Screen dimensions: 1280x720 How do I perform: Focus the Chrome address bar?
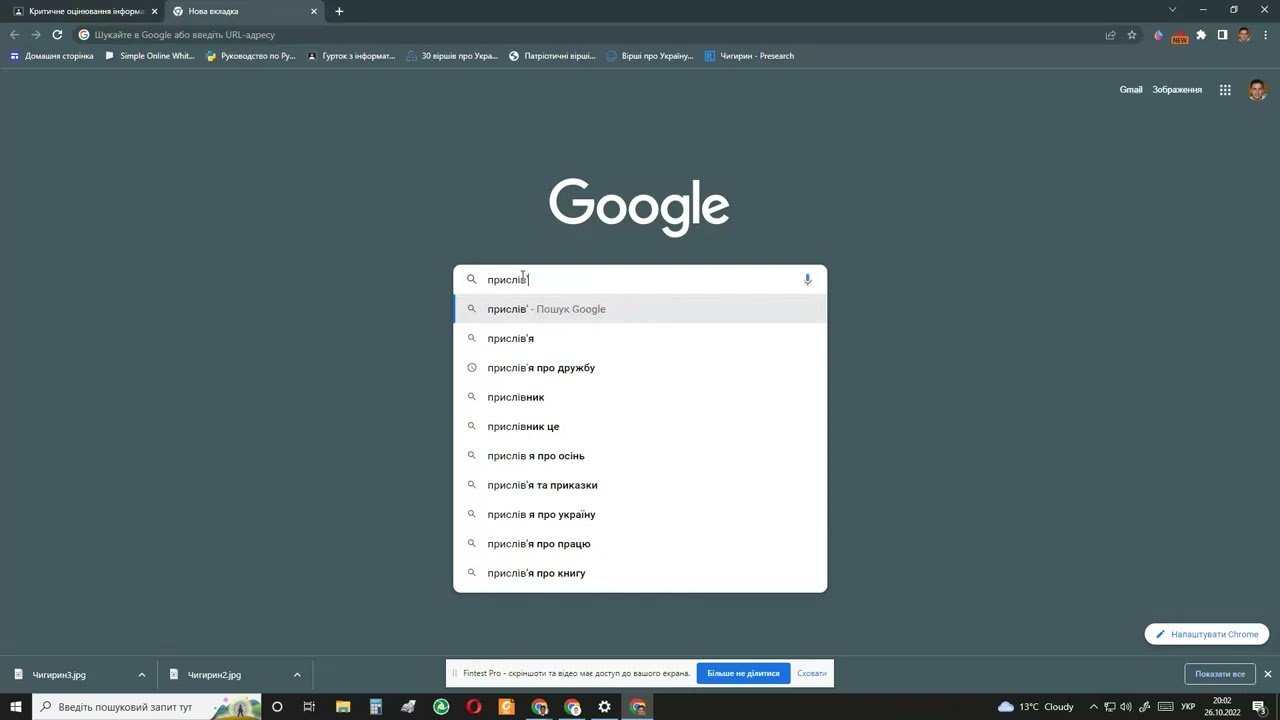coord(590,35)
